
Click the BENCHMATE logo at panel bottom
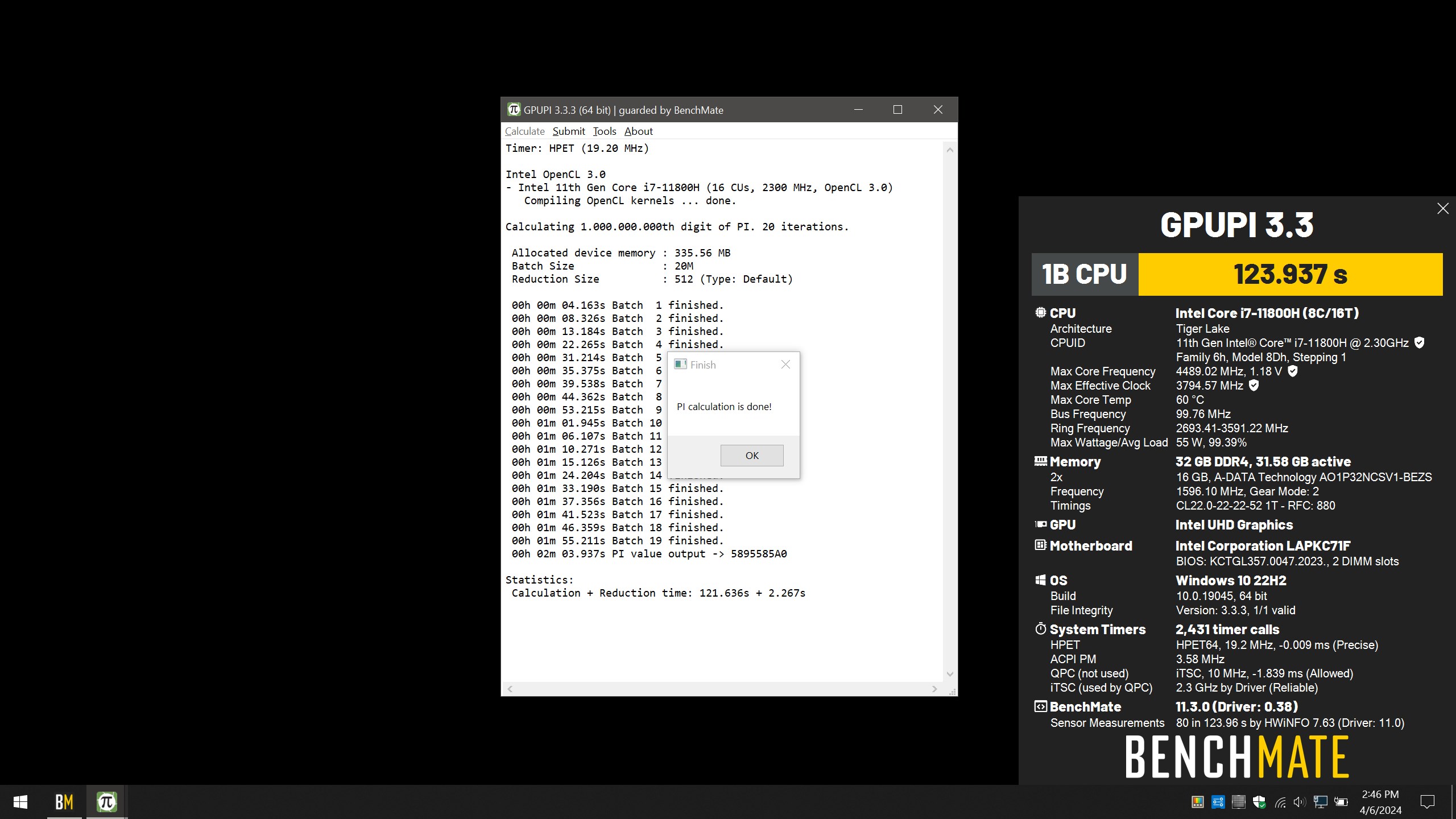click(1236, 756)
